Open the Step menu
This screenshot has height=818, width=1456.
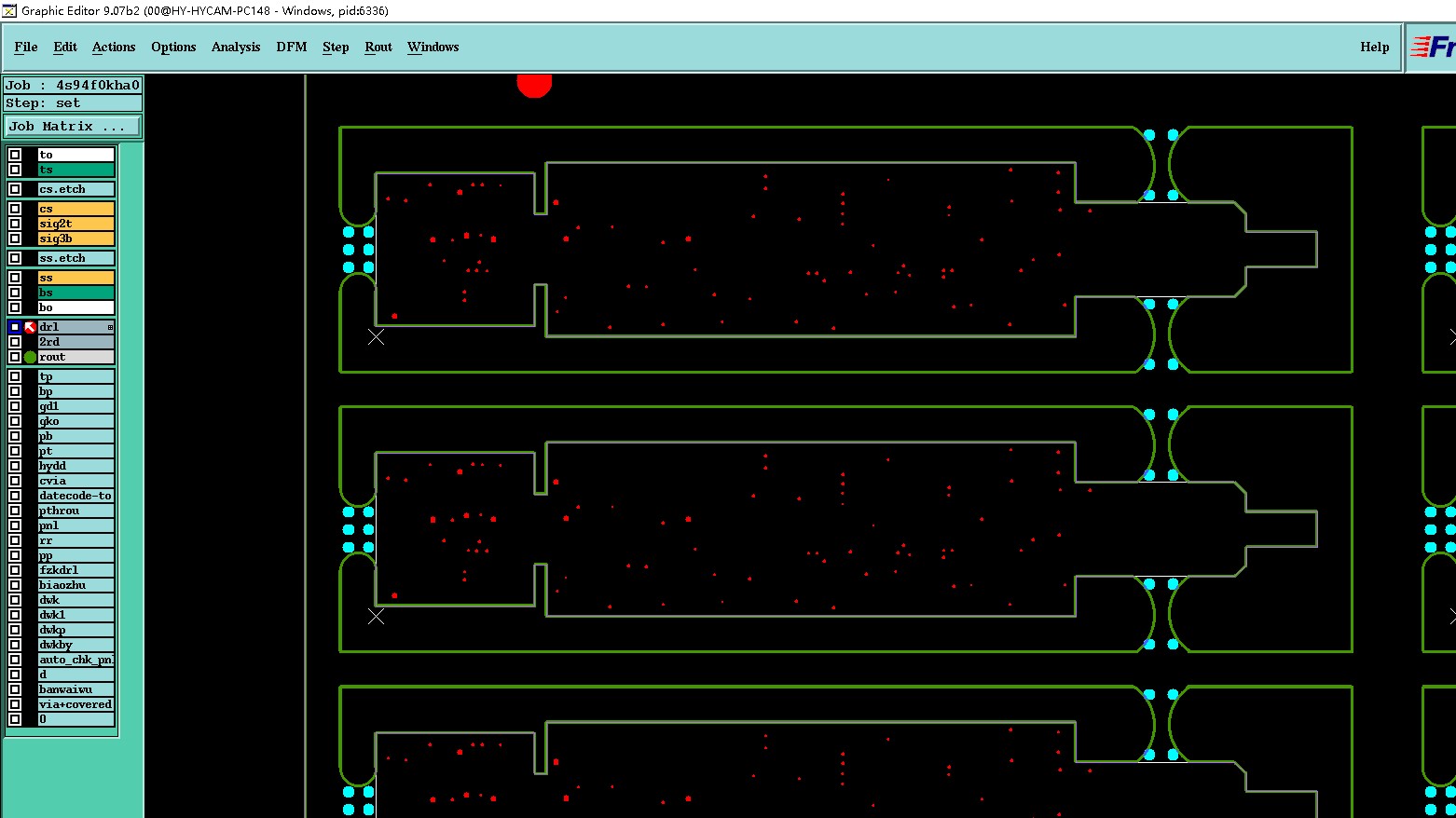[336, 47]
